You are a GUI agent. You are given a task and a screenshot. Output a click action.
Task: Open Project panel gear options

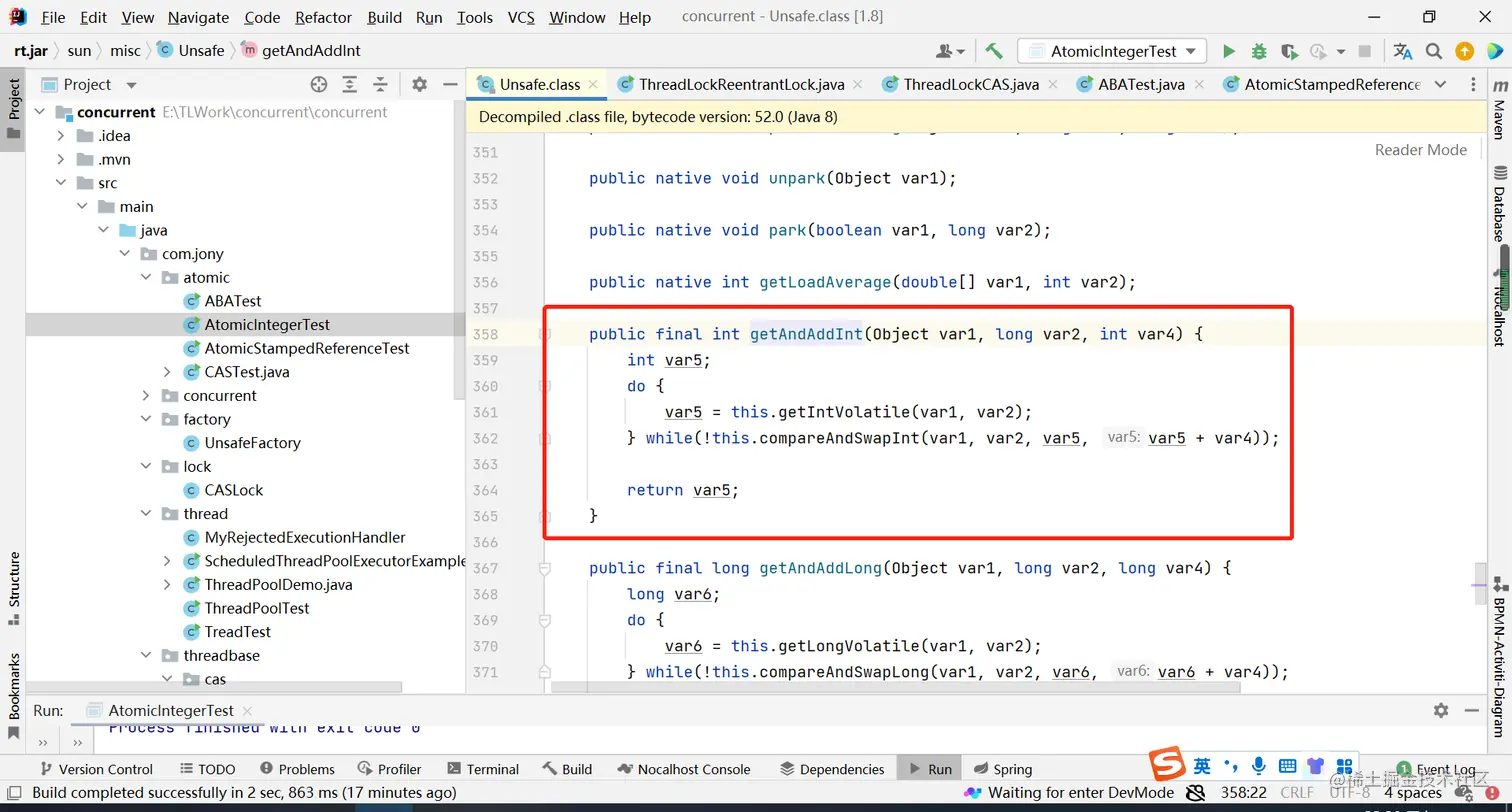click(420, 85)
